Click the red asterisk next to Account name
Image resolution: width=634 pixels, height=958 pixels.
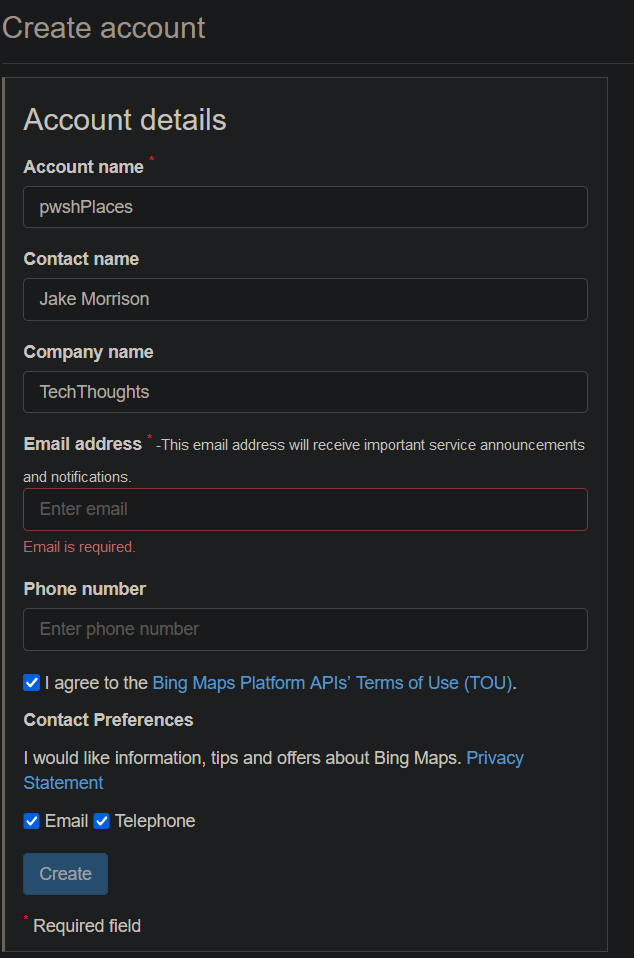pos(151,159)
